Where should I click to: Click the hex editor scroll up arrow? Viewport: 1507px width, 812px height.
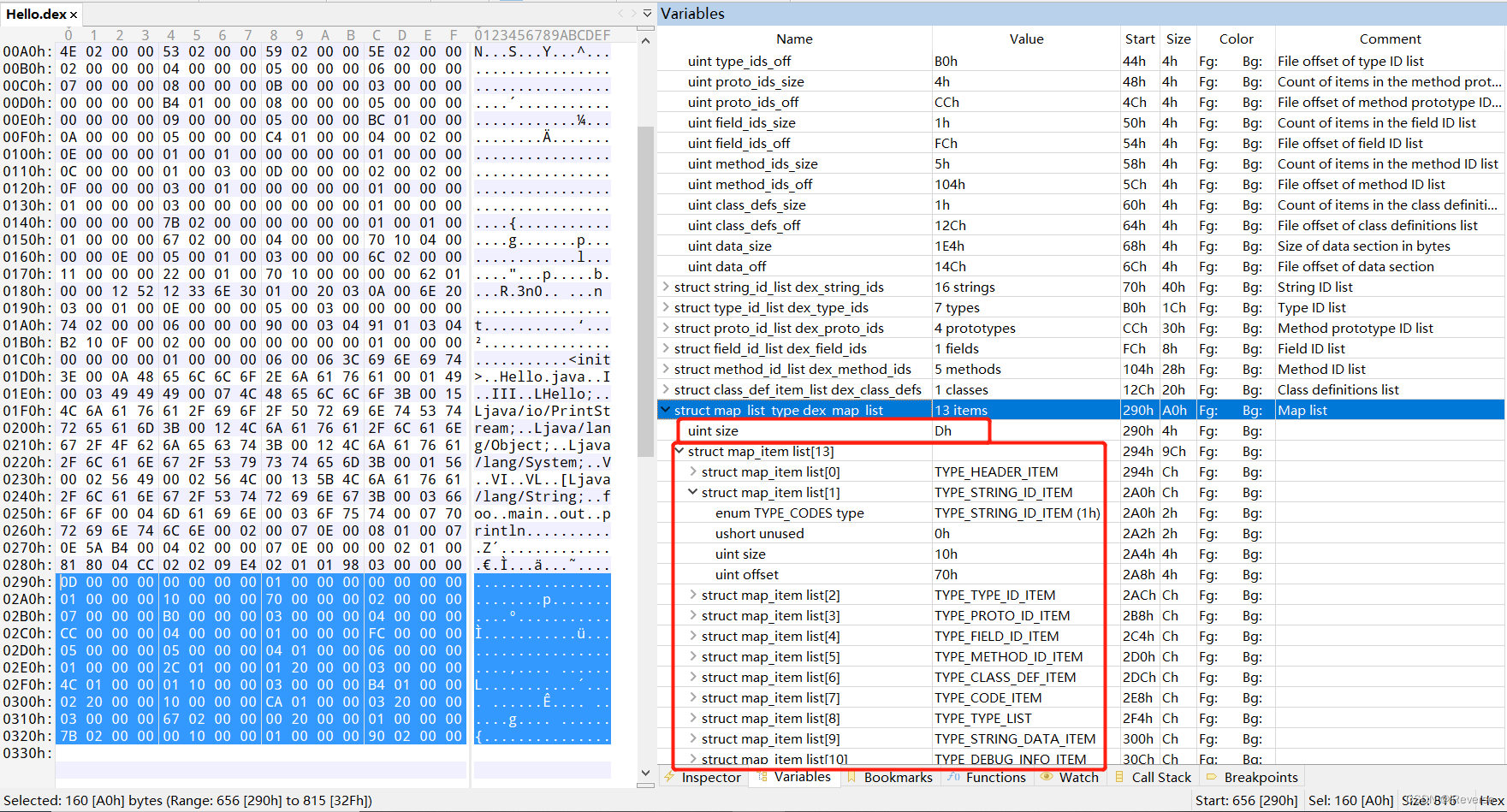646,40
